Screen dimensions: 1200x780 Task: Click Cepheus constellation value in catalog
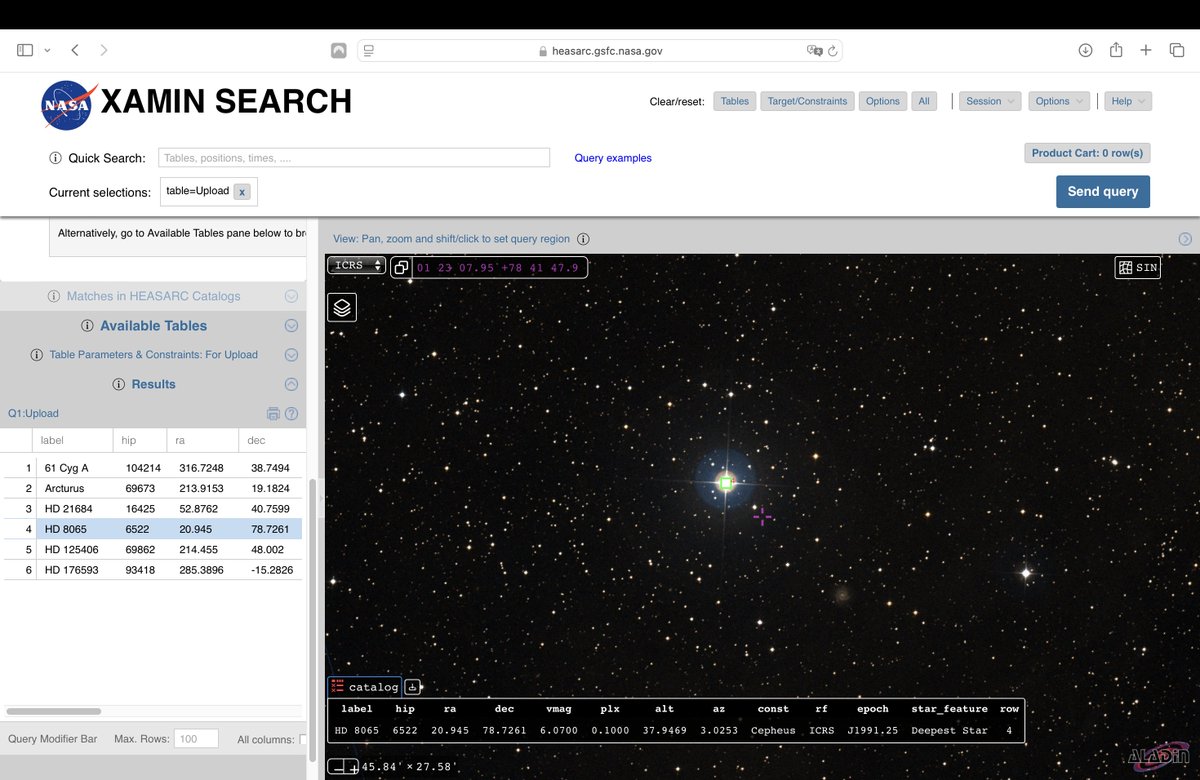coord(773,730)
